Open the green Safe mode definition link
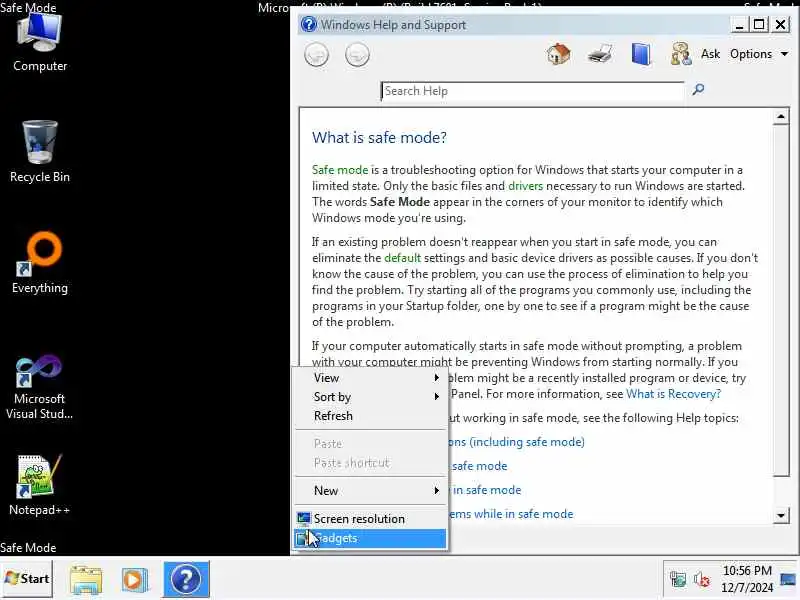Image resolution: width=800 pixels, height=600 pixels. coord(340,170)
